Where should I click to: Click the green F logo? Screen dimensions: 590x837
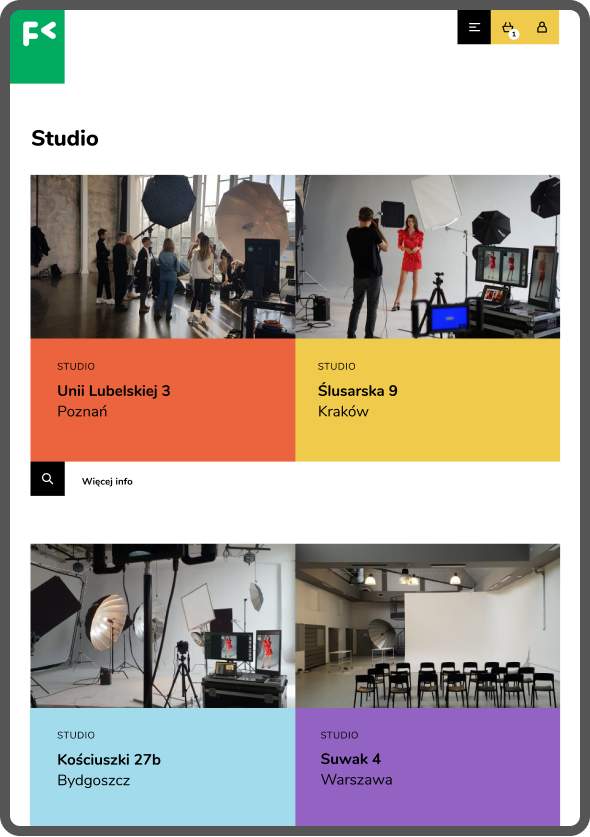37,46
